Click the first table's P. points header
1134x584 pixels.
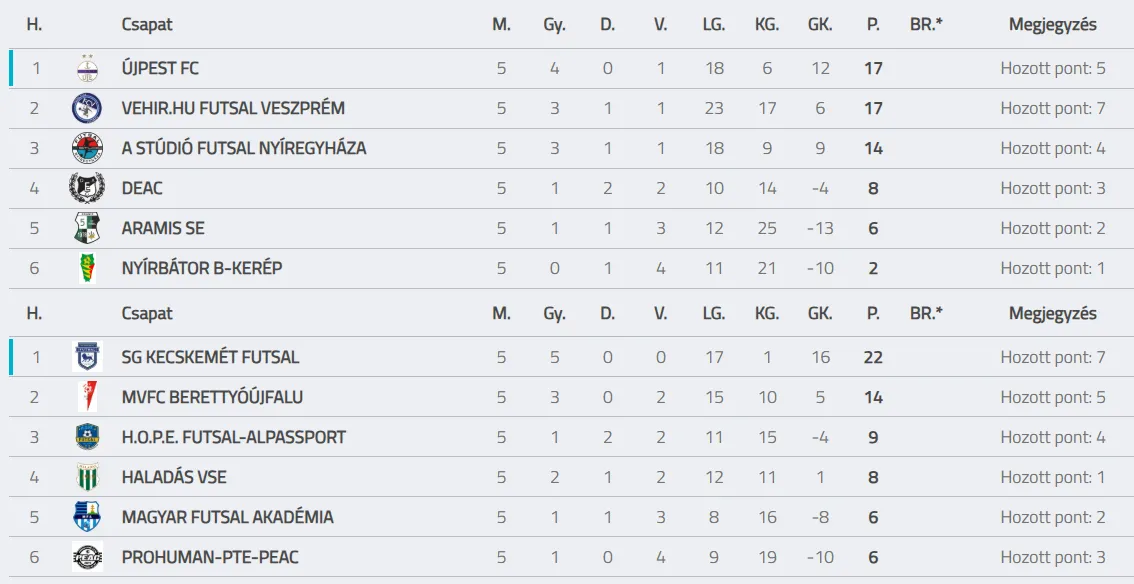tap(873, 25)
